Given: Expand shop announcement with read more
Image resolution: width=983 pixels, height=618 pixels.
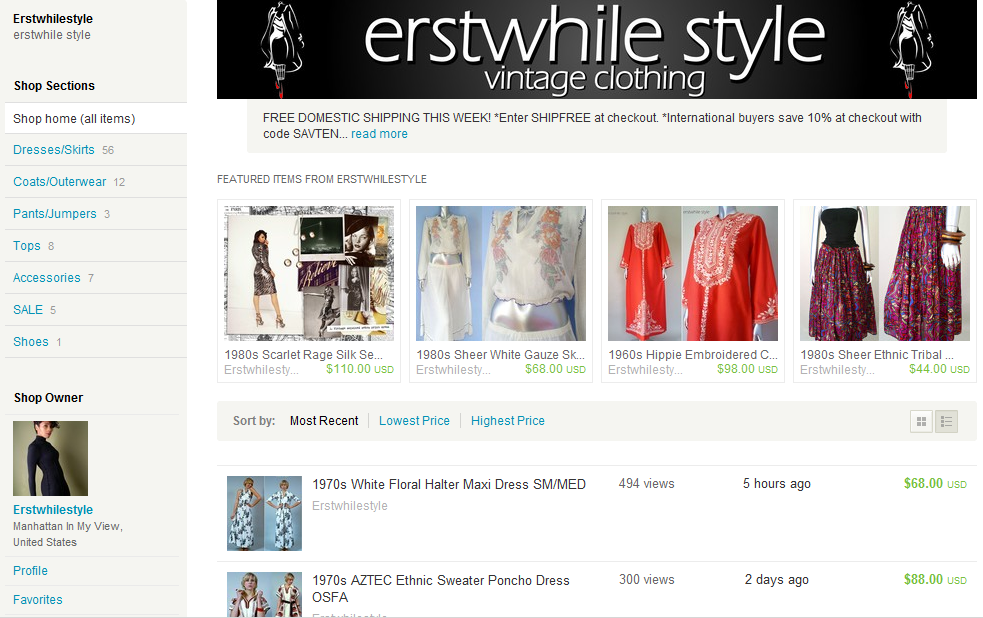Looking at the screenshot, I should 379,134.
